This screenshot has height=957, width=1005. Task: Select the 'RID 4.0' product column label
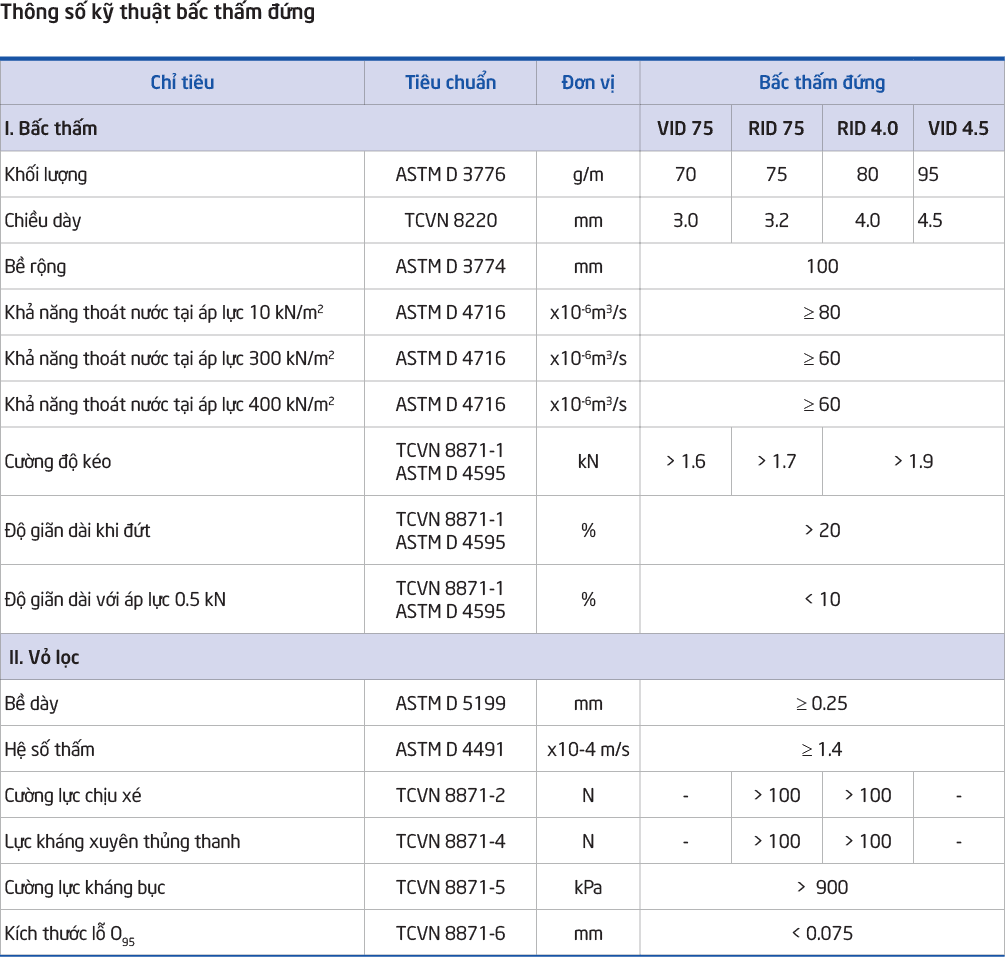[867, 129]
